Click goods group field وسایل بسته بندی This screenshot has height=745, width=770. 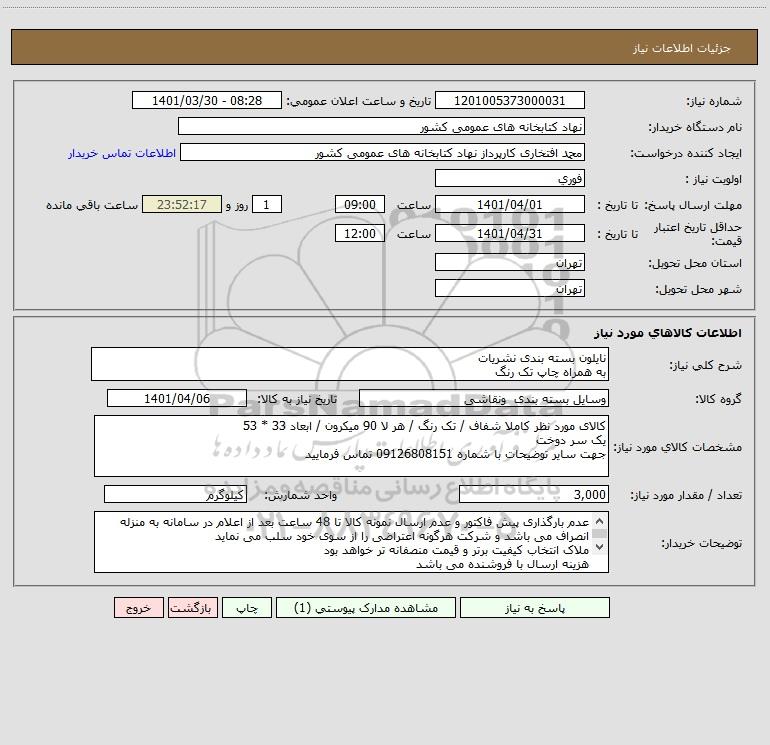click(x=484, y=398)
